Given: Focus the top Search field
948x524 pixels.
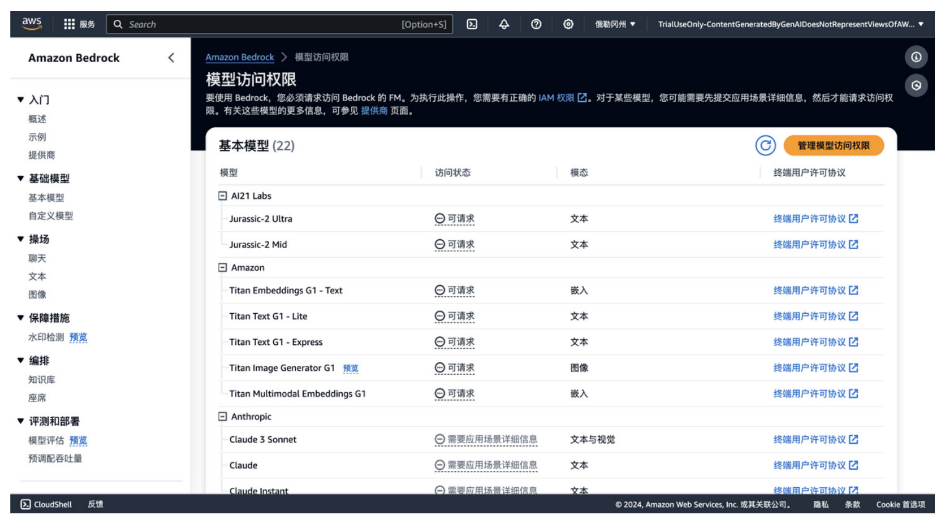Looking at the screenshot, I should (279, 24).
